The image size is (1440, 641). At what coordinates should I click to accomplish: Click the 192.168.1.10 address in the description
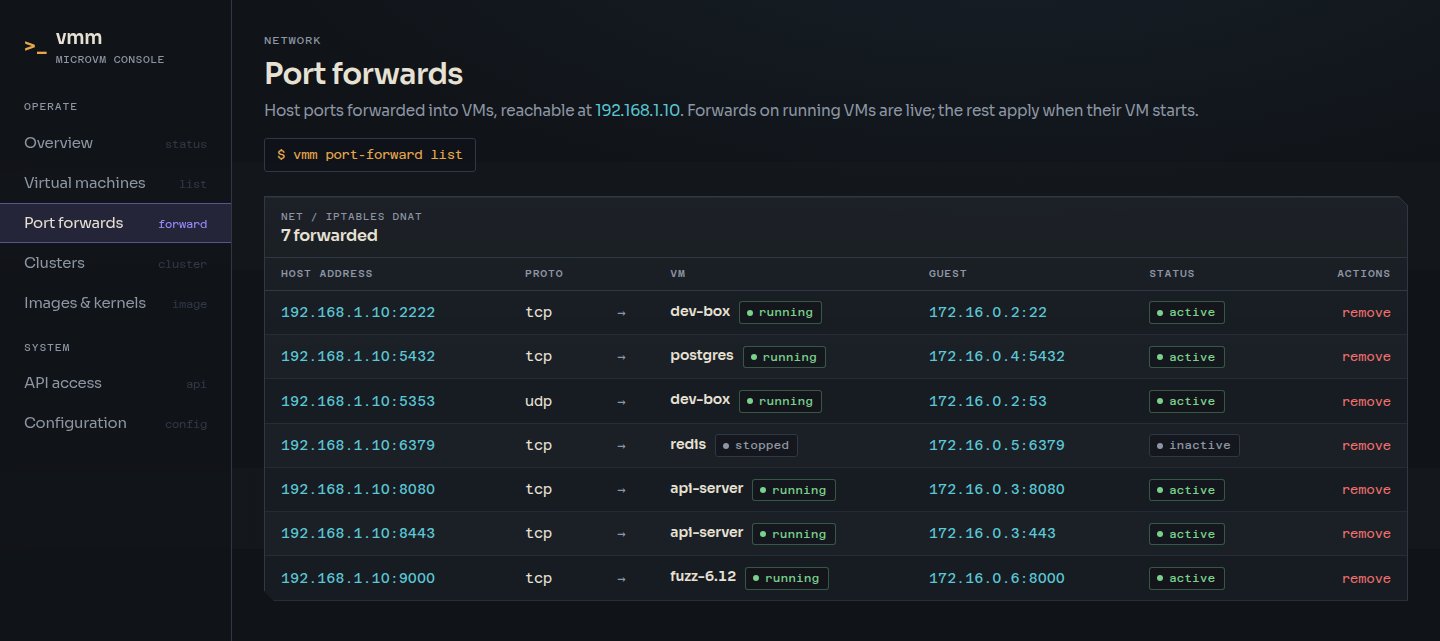coord(639,110)
